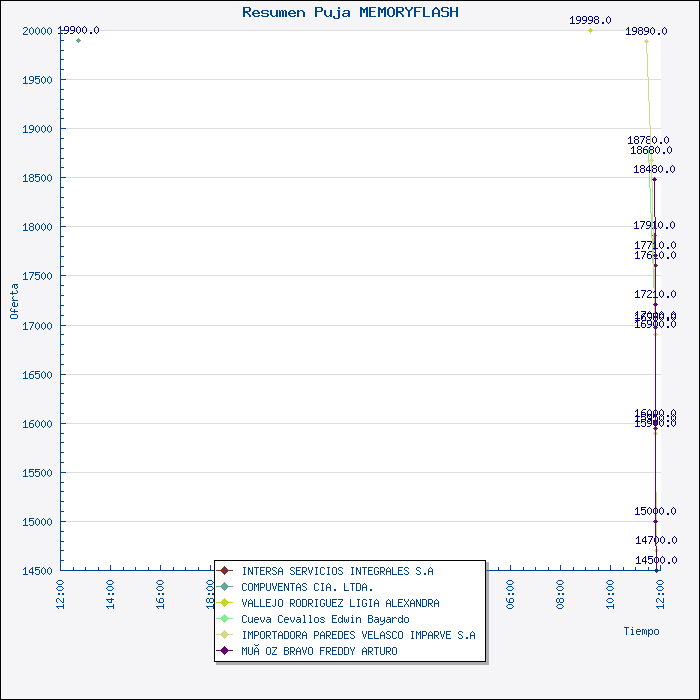
Task: Click the COMPUVENTAS CIA. LTDA. legend marker
Action: pos(226,587)
